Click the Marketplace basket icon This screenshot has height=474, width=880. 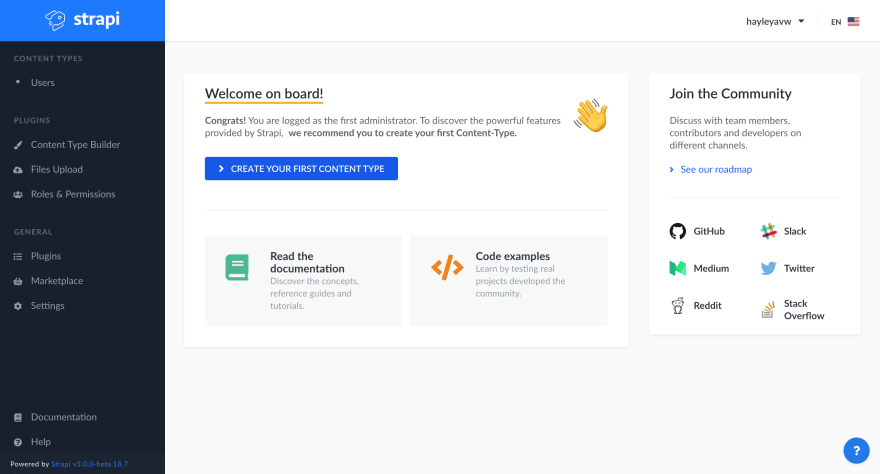tap(18, 281)
